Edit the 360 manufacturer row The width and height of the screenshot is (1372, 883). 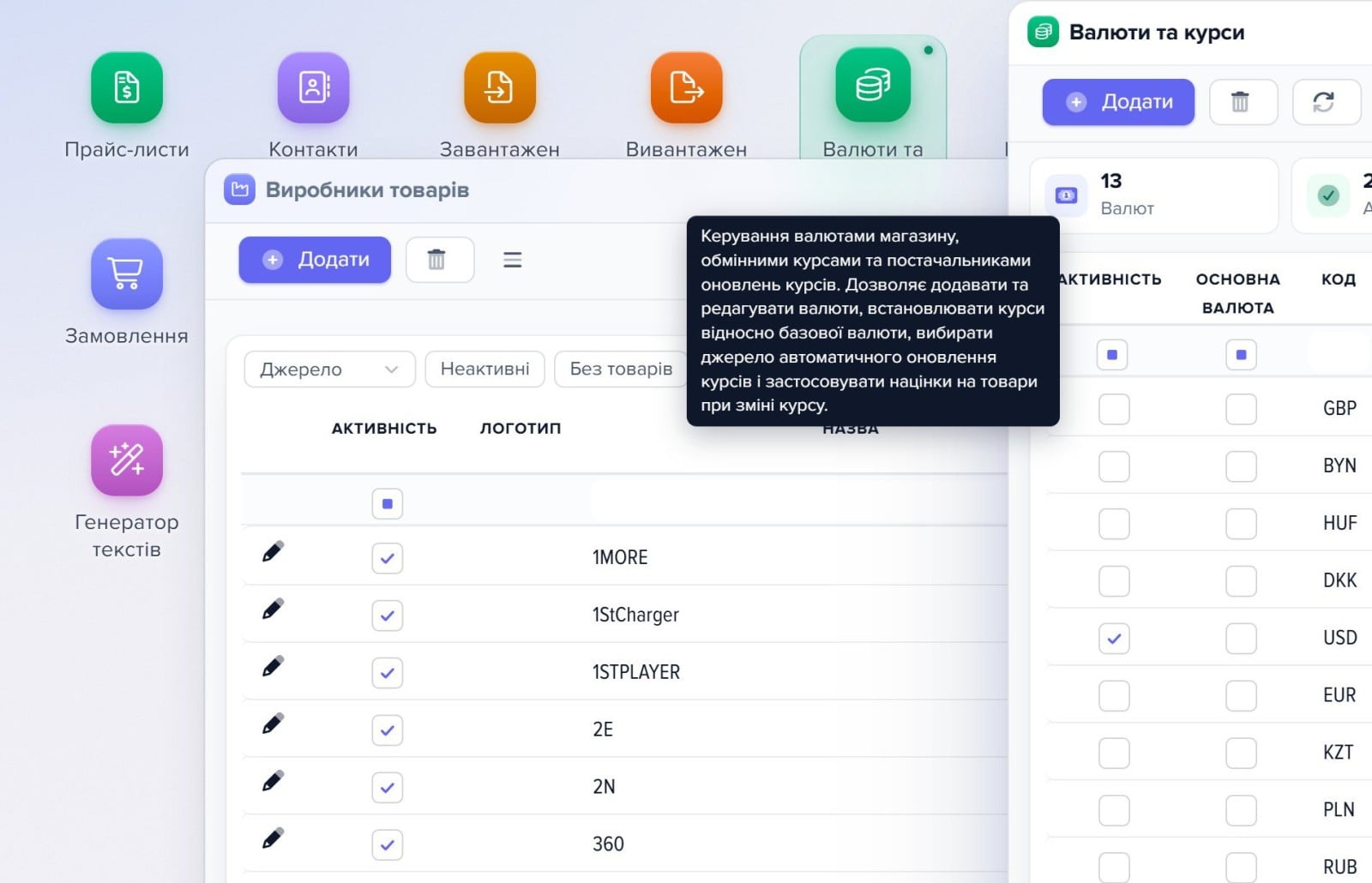pos(273,839)
